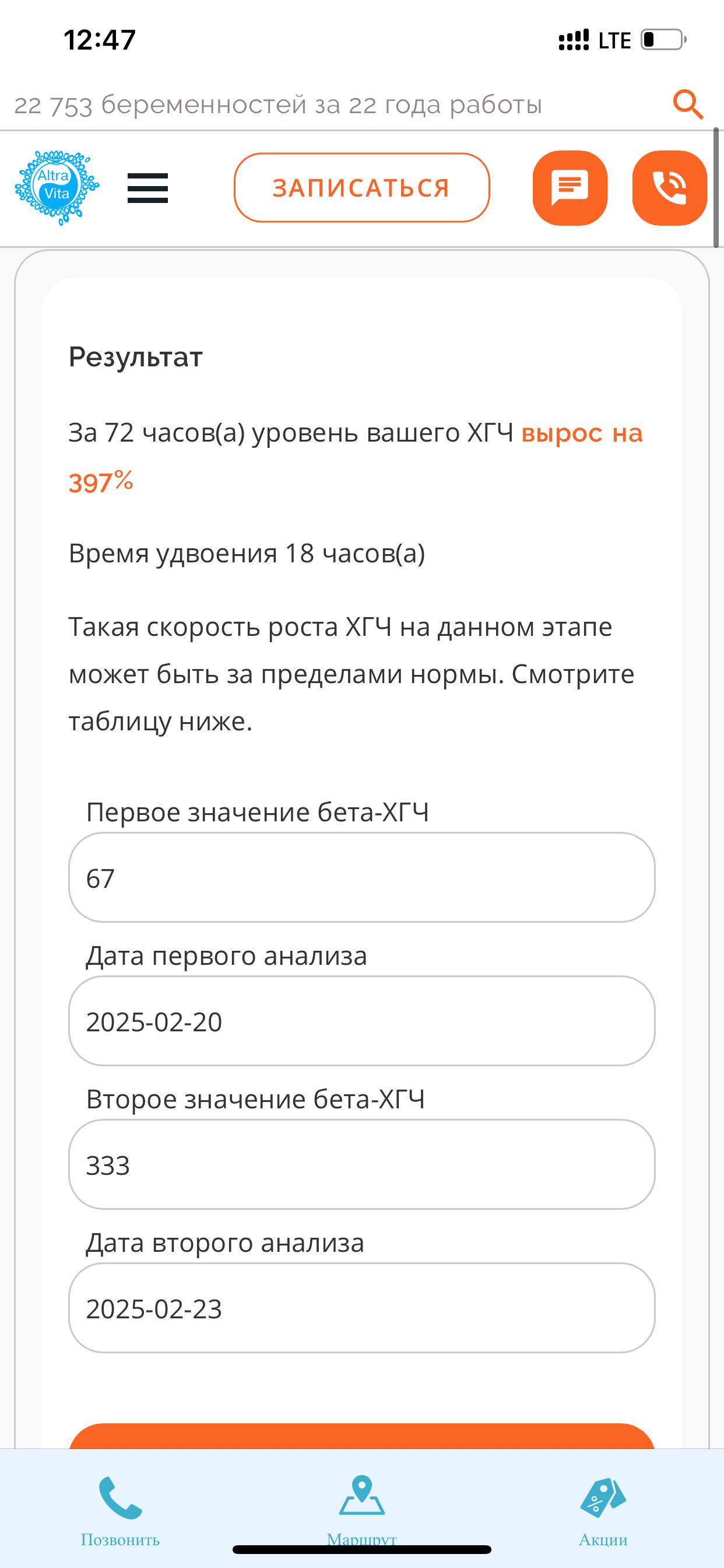724x1568 pixels.
Task: Click the second analysis date field 2025-02-23
Action: coord(362,1308)
